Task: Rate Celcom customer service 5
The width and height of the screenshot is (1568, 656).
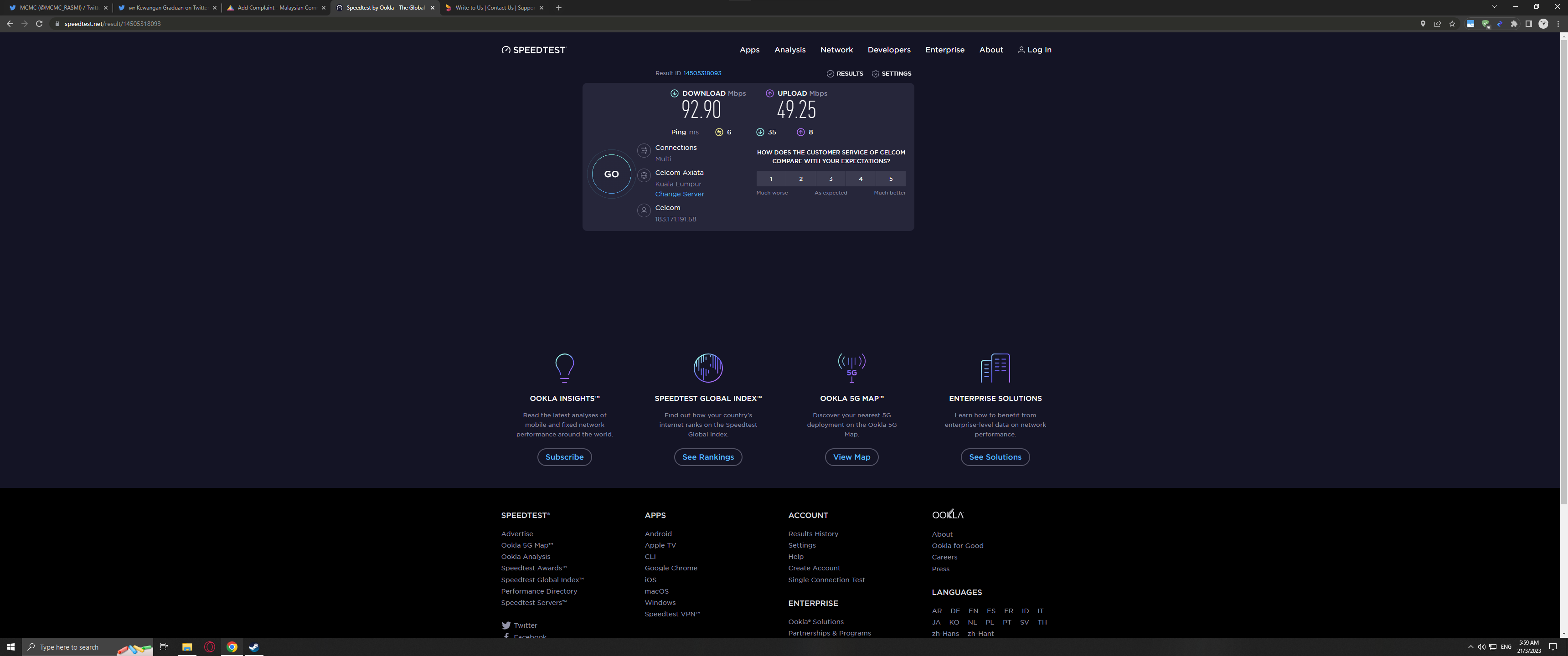Action: tap(891, 178)
